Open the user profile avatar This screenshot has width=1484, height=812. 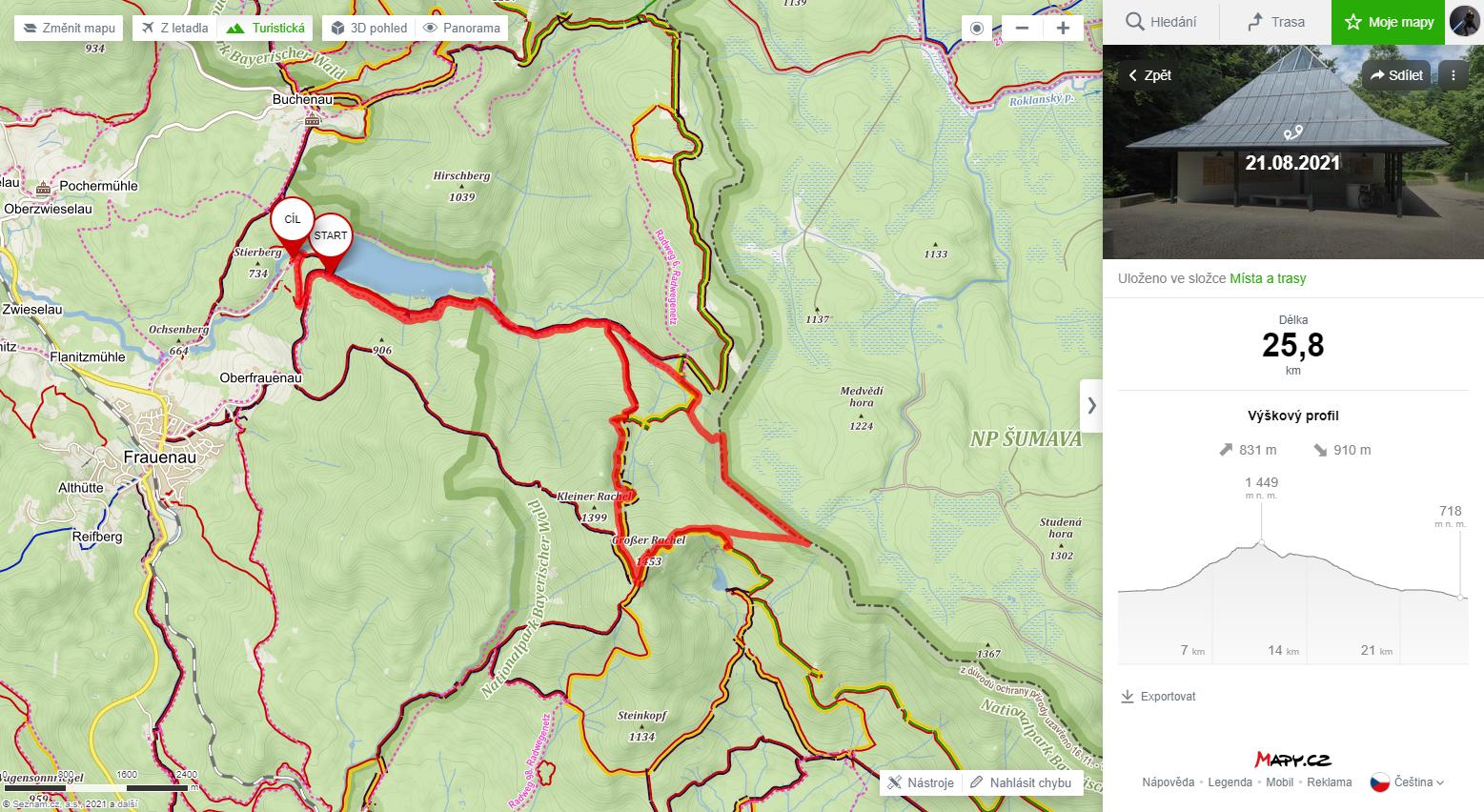[1464, 21]
